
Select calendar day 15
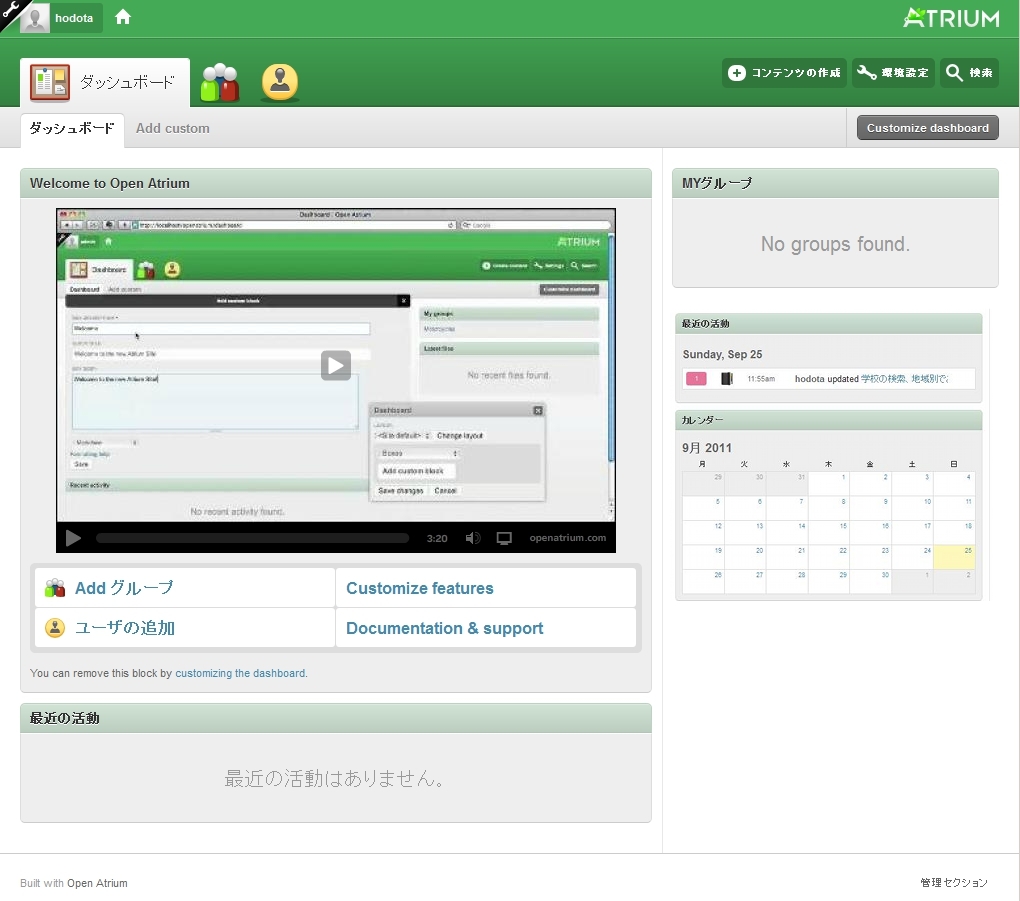pyautogui.click(x=829, y=532)
